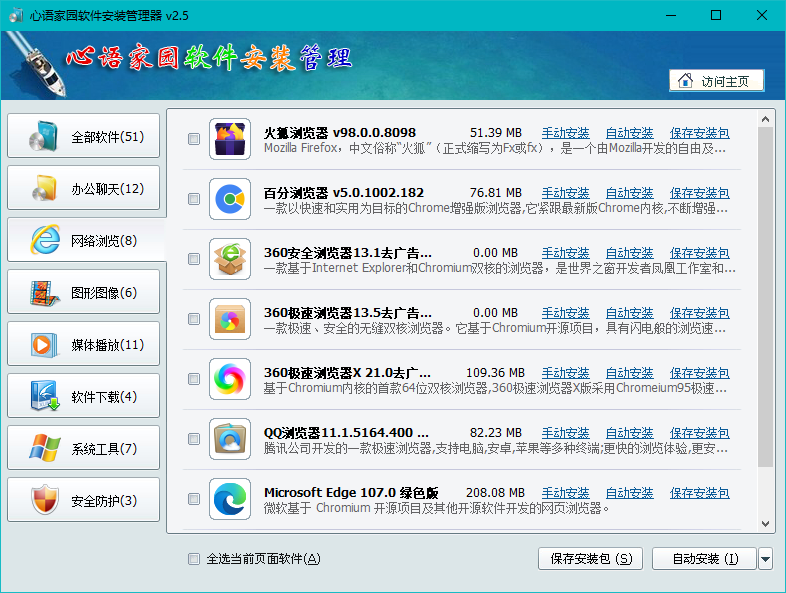Click the 火狐浏览器 v98.0.0.8098 title text
Image resolution: width=786 pixels, height=593 pixels.
340,133
